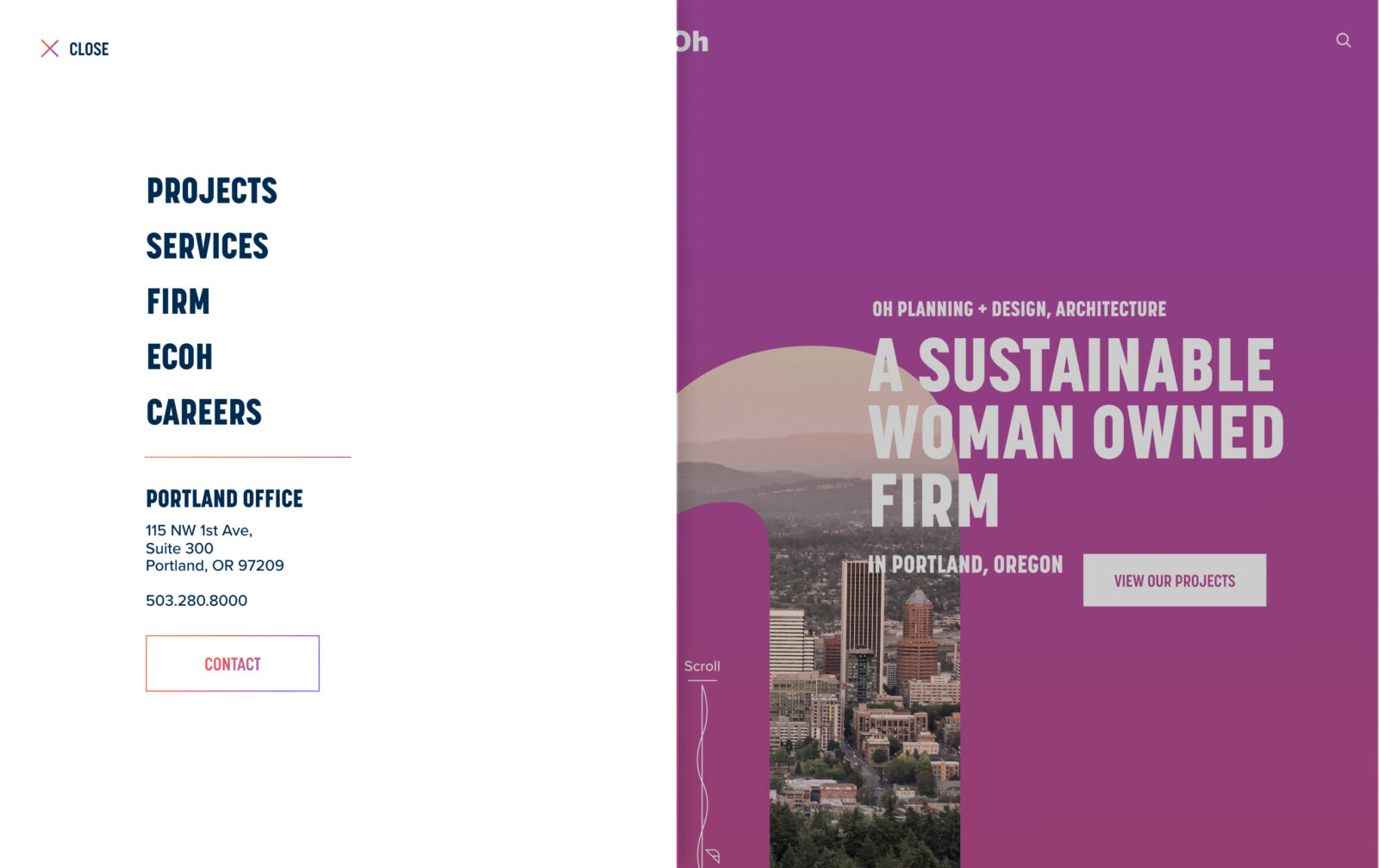1379x868 pixels.
Task: Click the CLOSE text label
Action: (89, 49)
